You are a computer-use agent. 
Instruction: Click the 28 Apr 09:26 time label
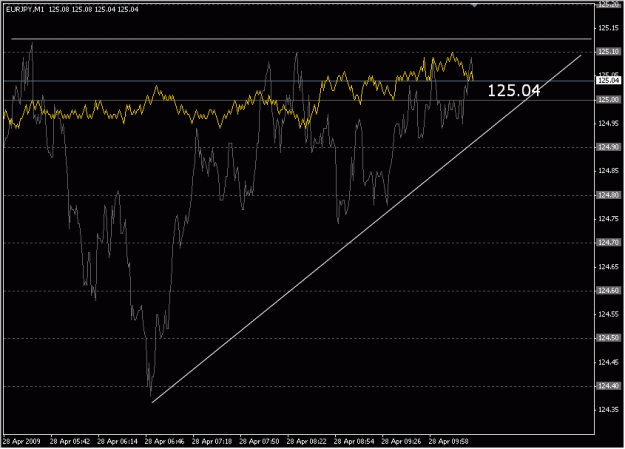(401, 442)
